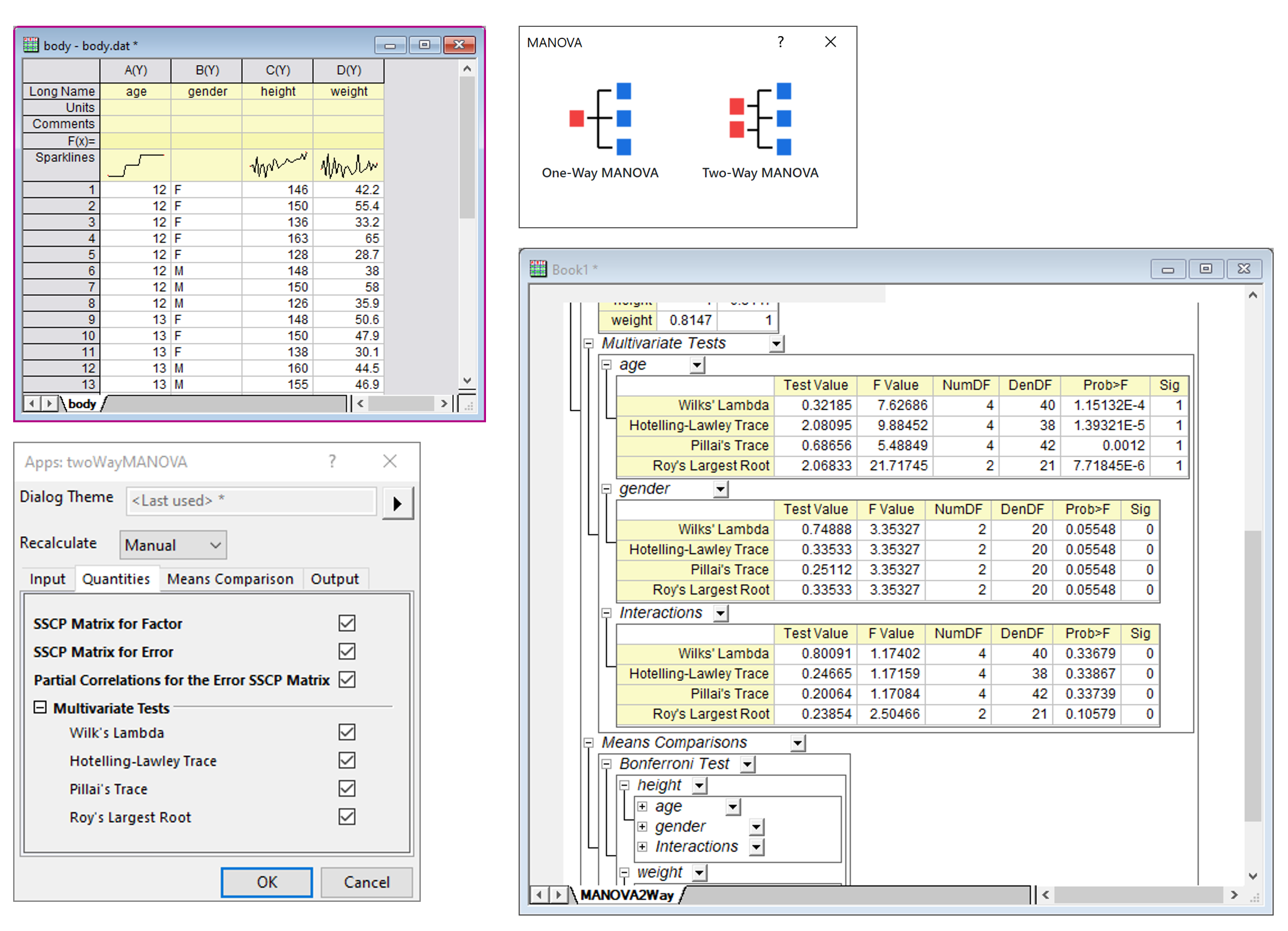Click the sheet tab scroll-right arrow in body workbook

tap(49, 403)
